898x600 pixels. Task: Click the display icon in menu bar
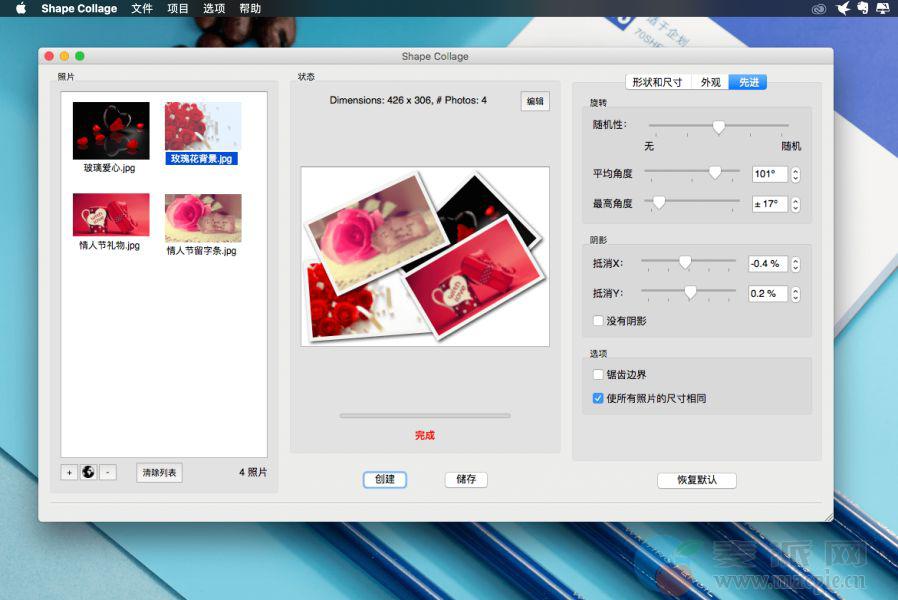point(883,9)
